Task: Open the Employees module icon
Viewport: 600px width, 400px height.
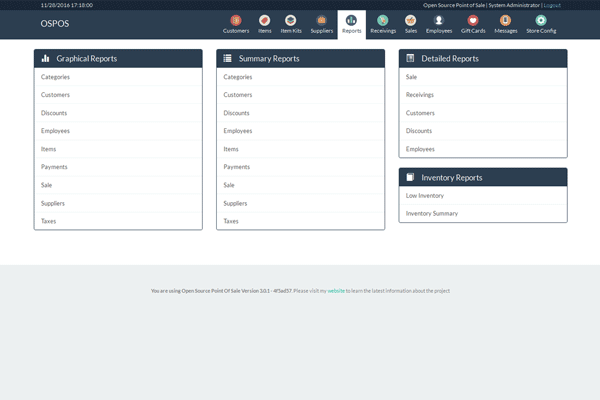Action: (439, 20)
